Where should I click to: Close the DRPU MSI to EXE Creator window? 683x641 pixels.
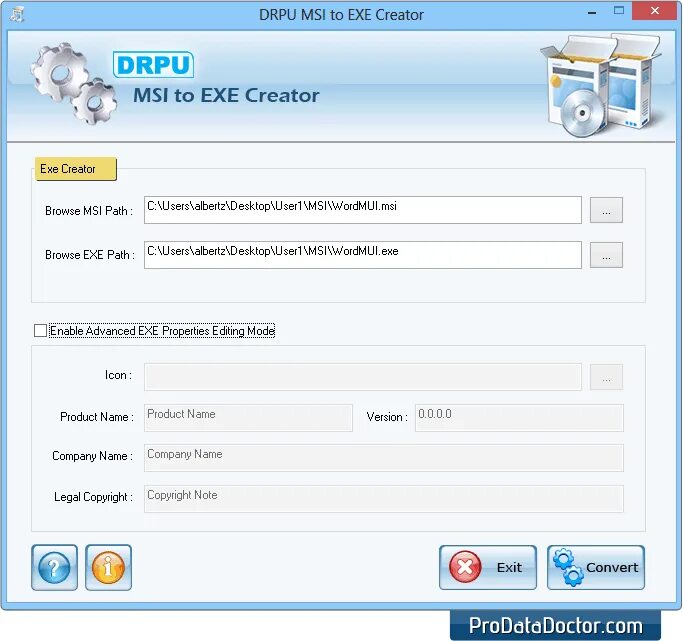[655, 11]
